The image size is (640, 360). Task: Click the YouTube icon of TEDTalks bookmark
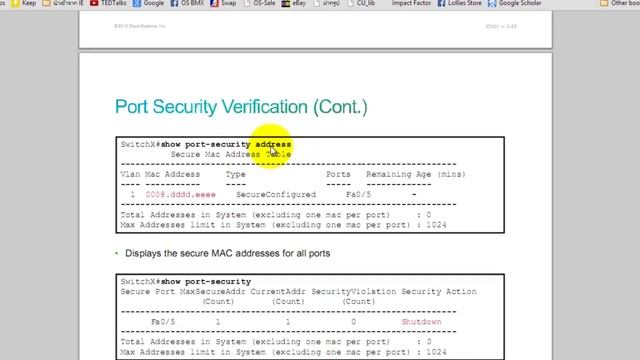pyautogui.click(x=94, y=3)
